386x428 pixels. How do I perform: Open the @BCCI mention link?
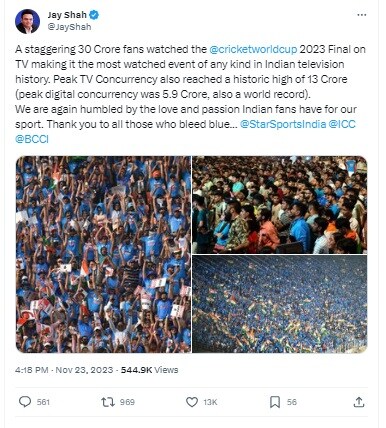(x=32, y=139)
